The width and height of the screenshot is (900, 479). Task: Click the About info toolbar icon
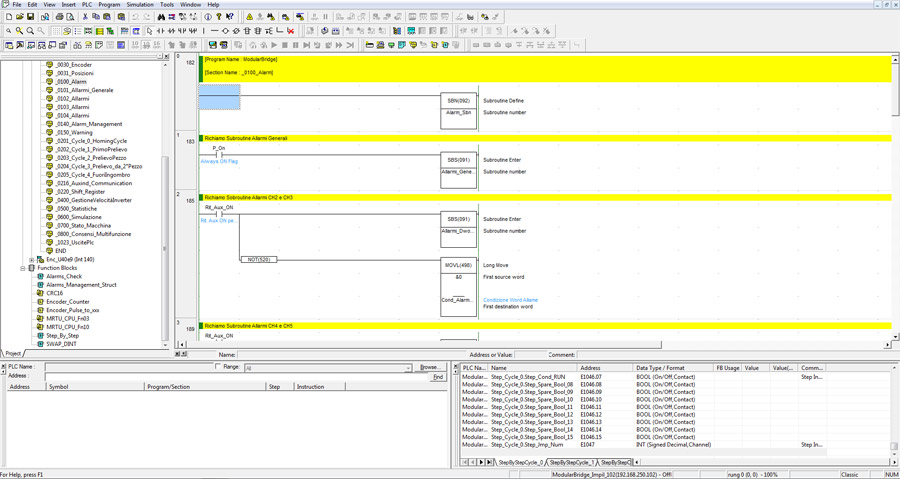(208, 17)
